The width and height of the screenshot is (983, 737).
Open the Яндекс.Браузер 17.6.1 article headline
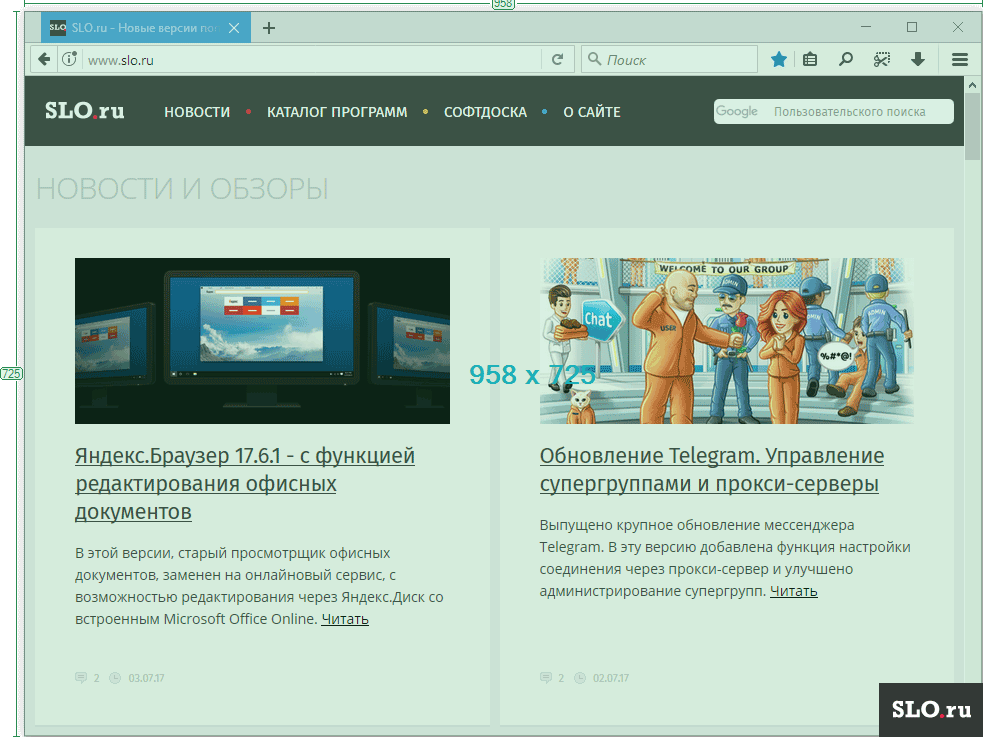click(x=244, y=484)
